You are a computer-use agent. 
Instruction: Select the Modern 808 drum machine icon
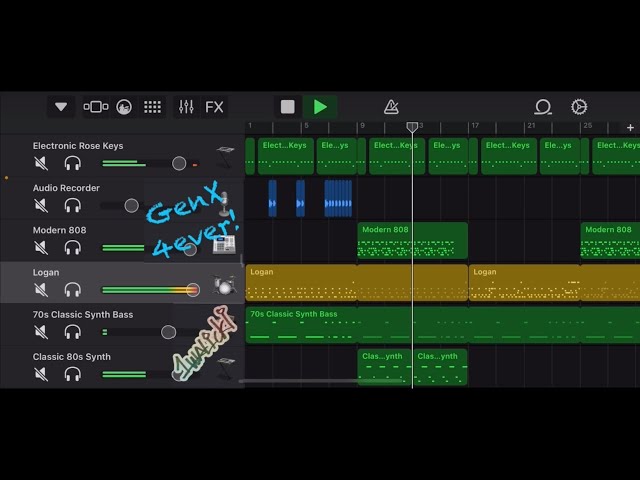pos(224,245)
